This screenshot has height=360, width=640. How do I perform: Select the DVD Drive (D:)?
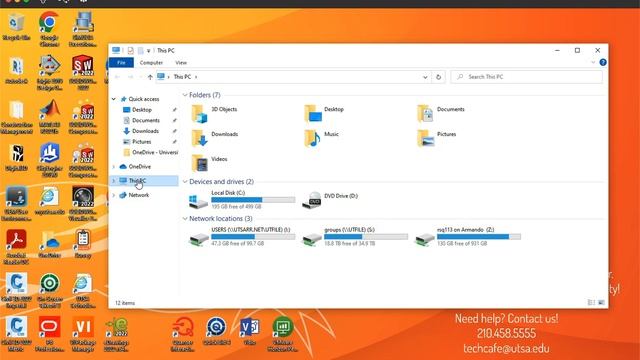331,200
